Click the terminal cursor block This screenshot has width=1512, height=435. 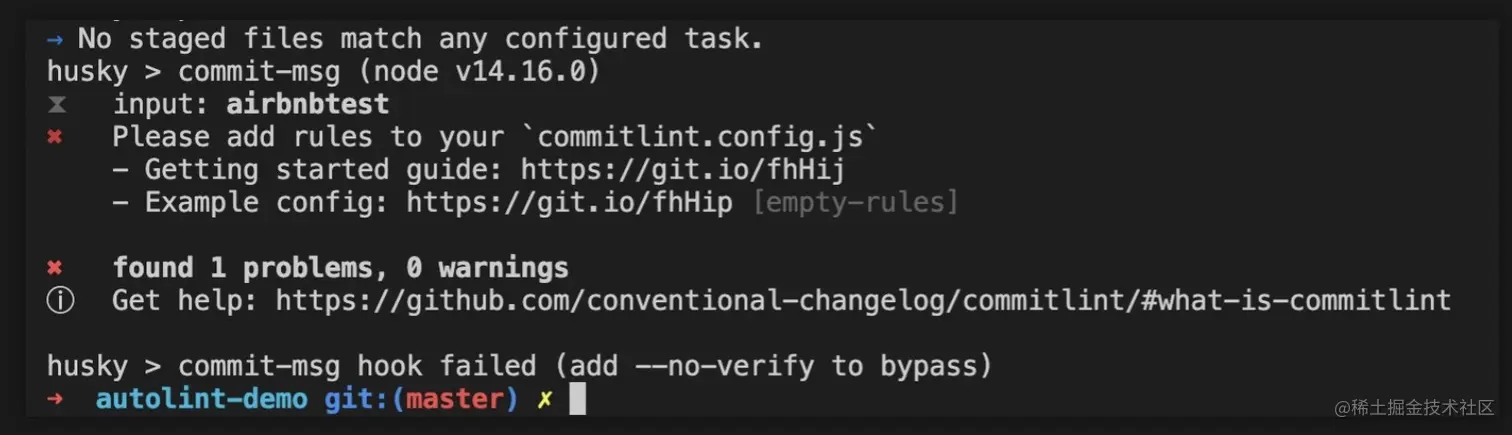click(577, 399)
